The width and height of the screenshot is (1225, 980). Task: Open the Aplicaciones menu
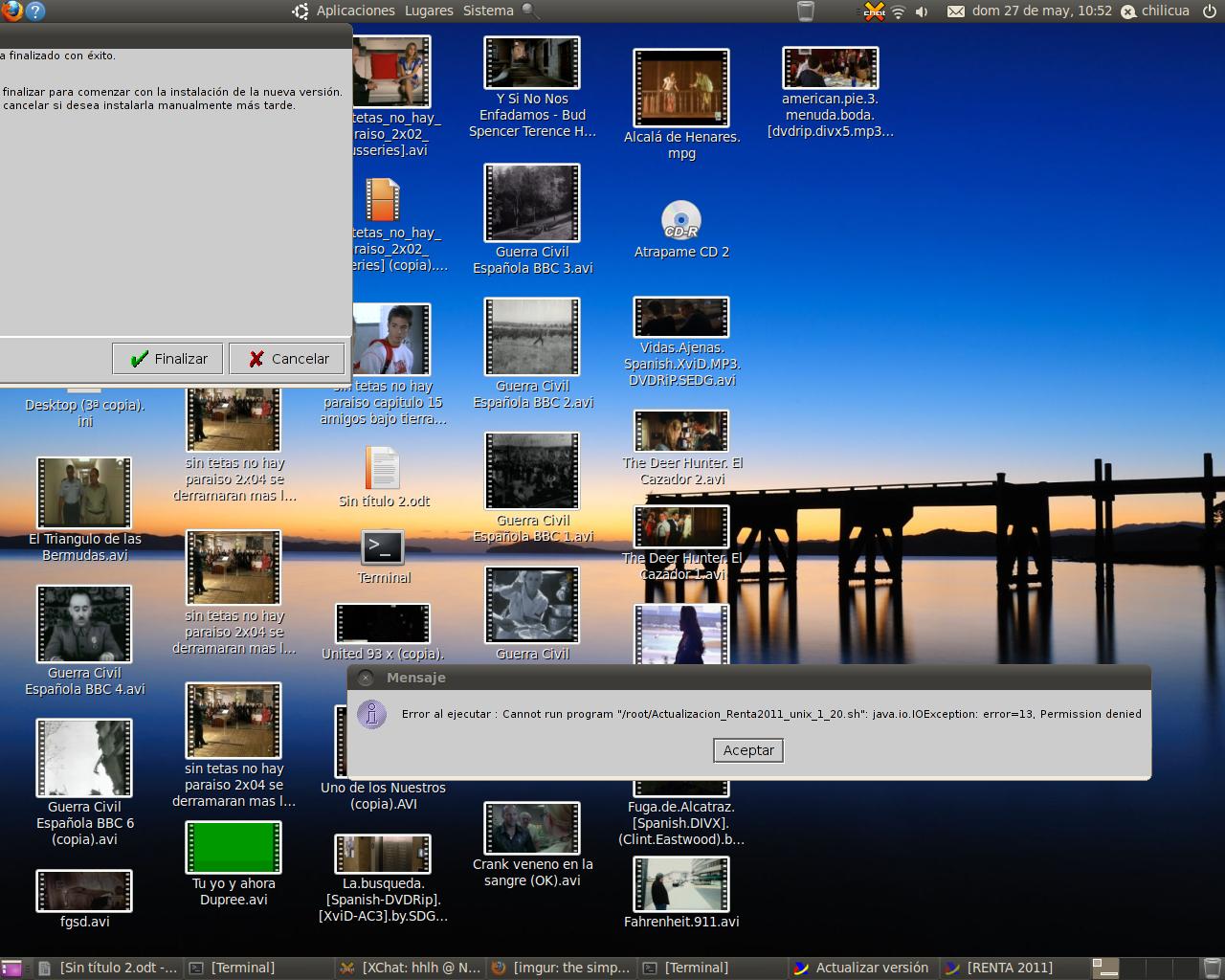(x=355, y=11)
